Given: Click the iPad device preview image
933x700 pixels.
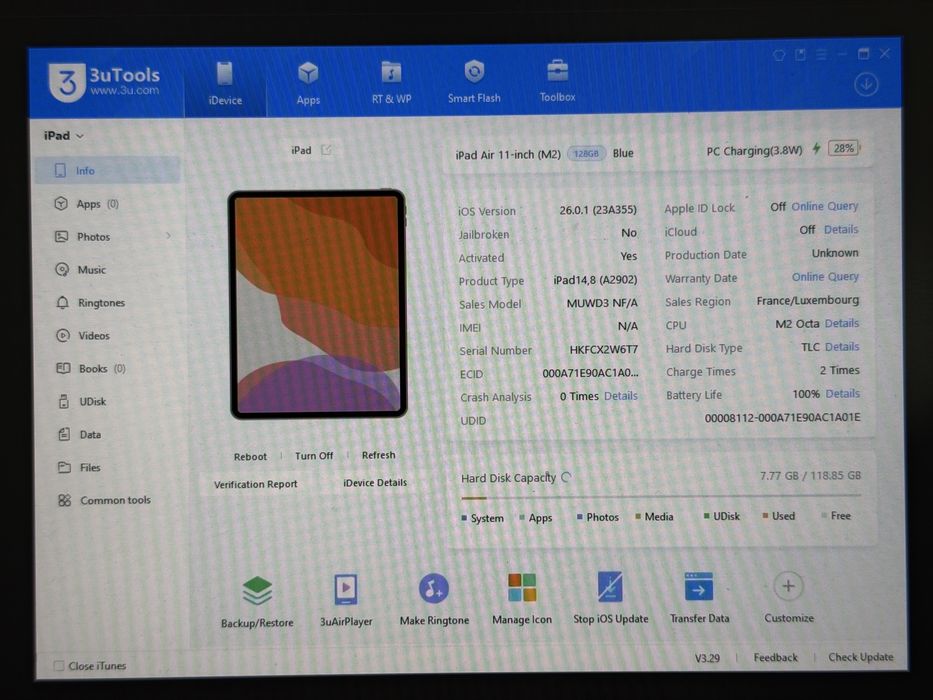Looking at the screenshot, I should point(318,304).
